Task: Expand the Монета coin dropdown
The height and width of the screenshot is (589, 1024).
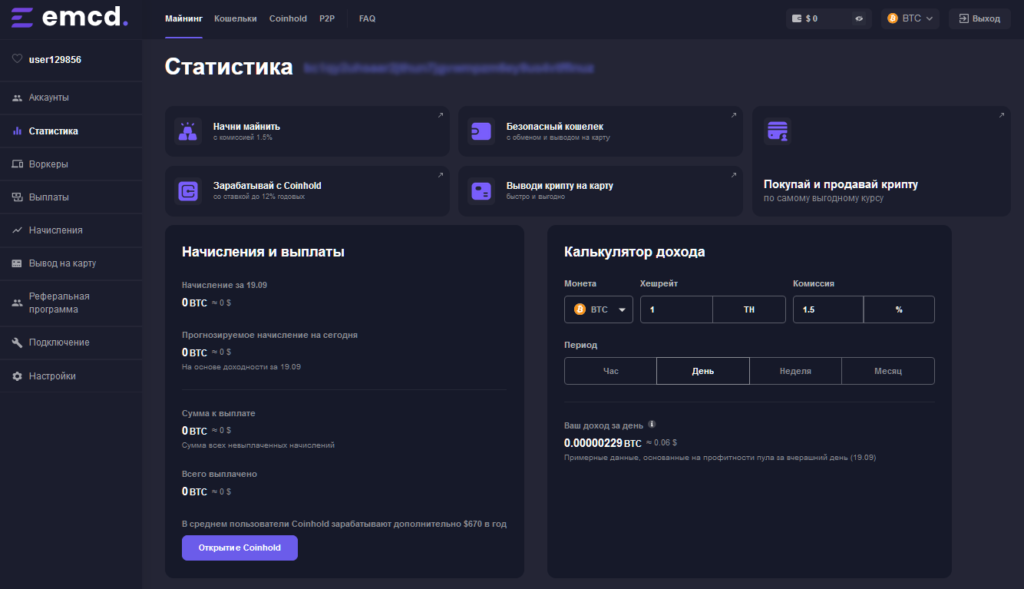Action: pyautogui.click(x=598, y=310)
